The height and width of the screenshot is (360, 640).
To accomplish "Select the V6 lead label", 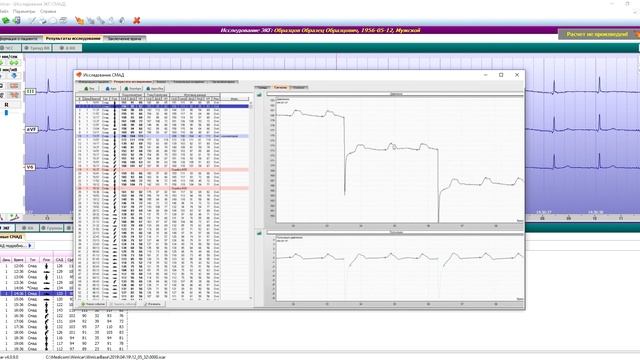I will tap(30, 167).
